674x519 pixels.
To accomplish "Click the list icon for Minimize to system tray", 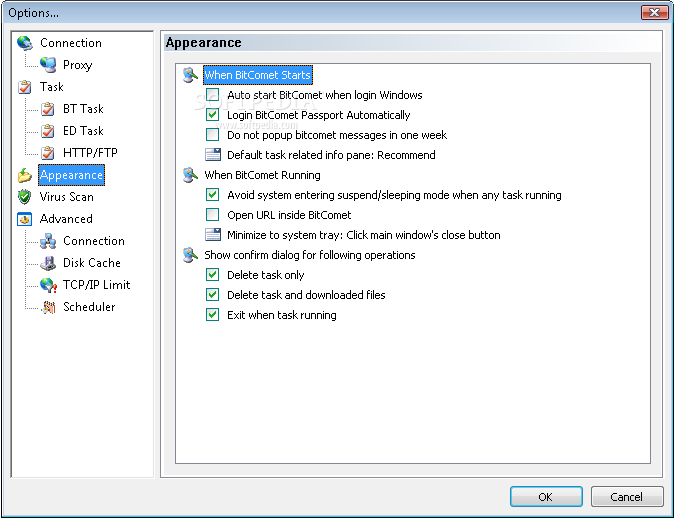I will [213, 235].
